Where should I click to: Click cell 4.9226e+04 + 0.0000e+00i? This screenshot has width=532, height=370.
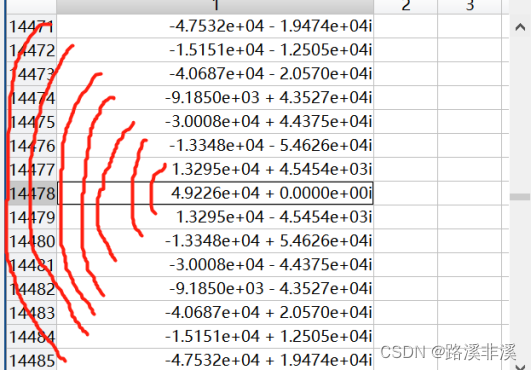[x=215, y=193]
